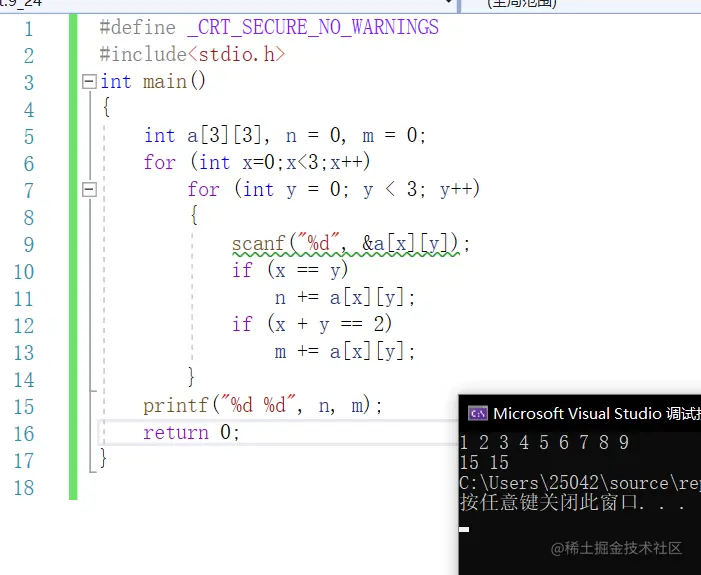The width and height of the screenshot is (701, 575).
Task: Collapse the main() function outline box
Action: (89, 81)
